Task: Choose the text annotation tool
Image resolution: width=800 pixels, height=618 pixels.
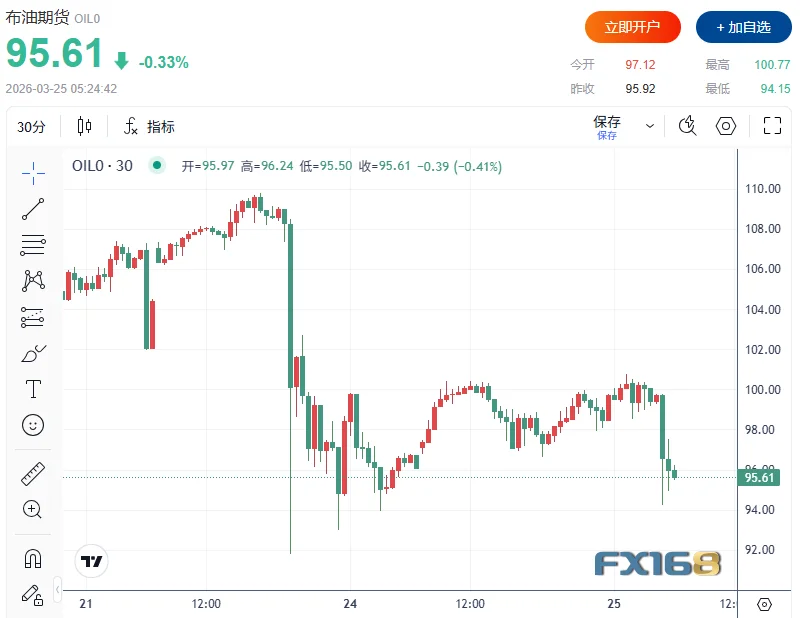Action: click(x=33, y=389)
